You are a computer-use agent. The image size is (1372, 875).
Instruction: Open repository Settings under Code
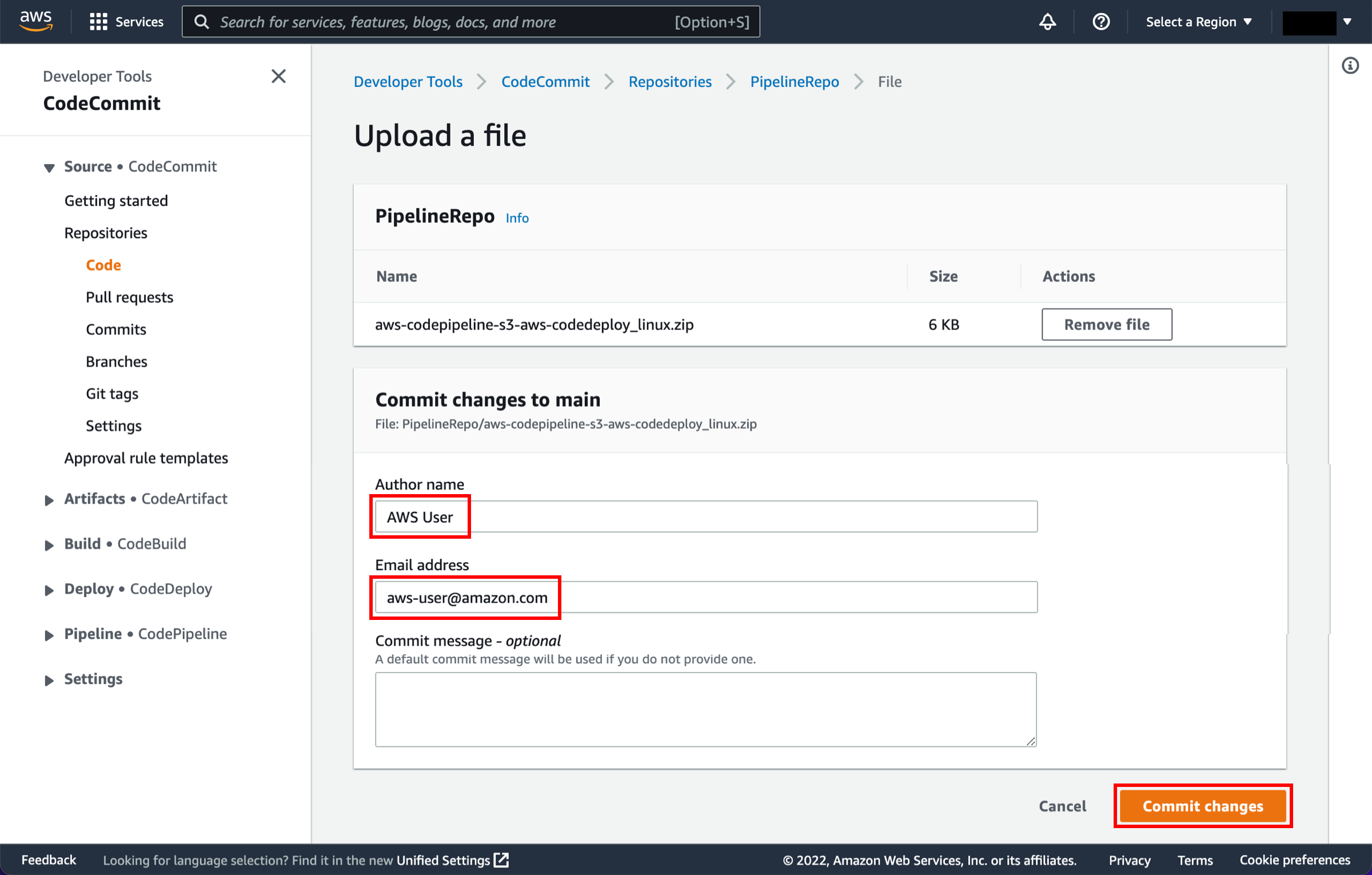pos(114,425)
